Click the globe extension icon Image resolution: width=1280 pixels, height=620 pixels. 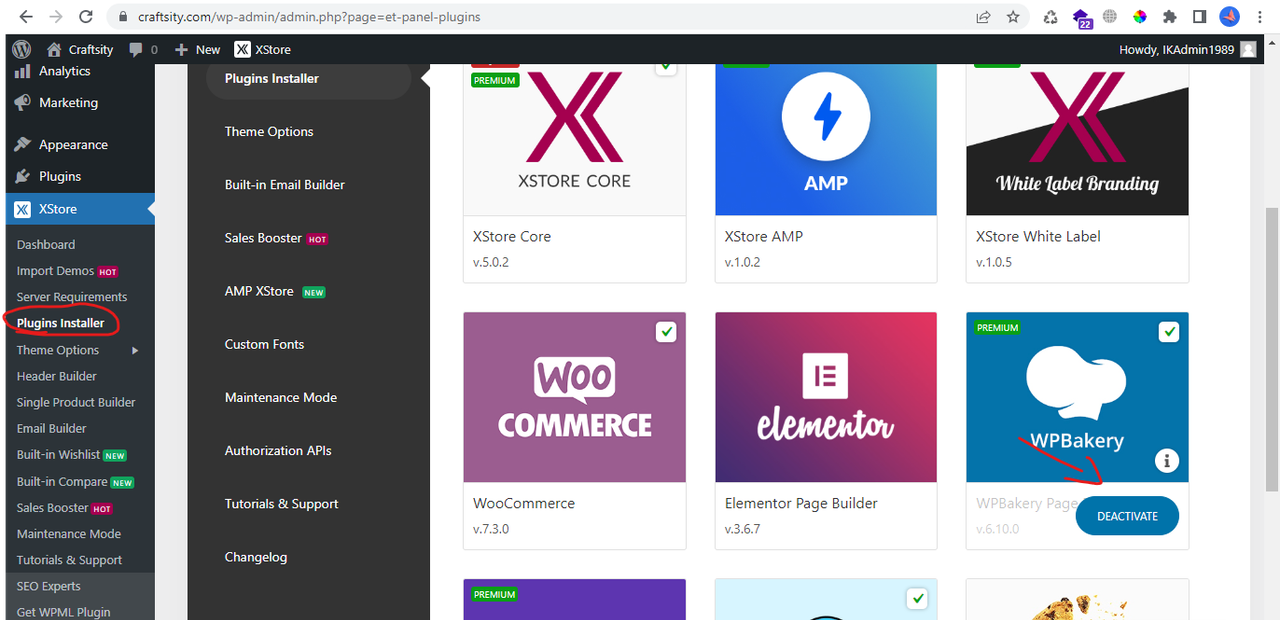tap(1110, 17)
